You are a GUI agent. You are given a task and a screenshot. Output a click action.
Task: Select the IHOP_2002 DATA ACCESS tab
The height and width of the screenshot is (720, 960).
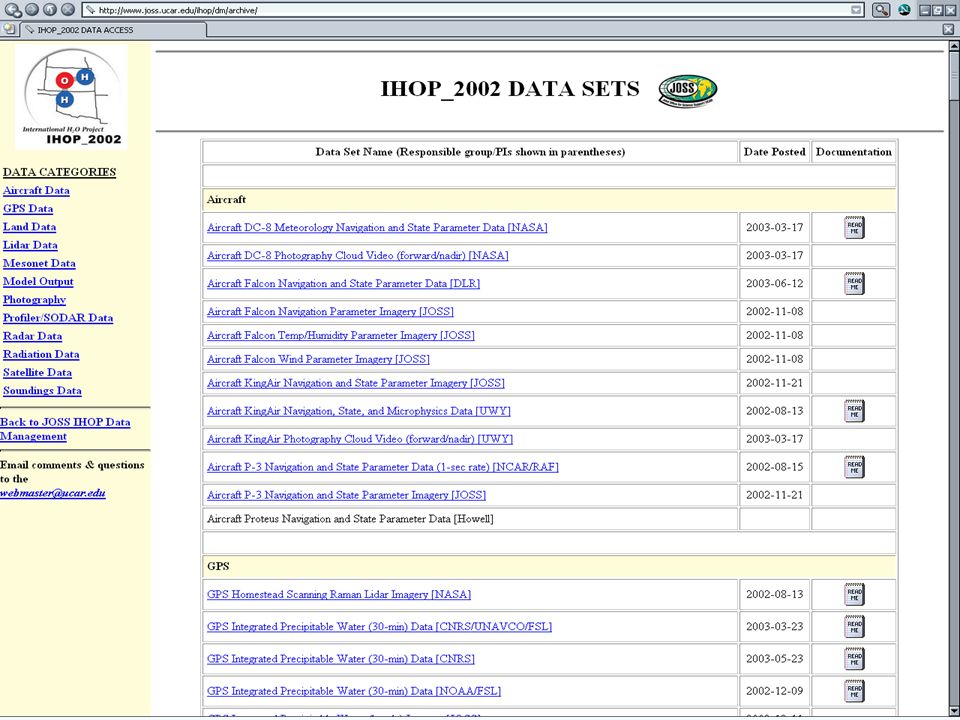[113, 29]
